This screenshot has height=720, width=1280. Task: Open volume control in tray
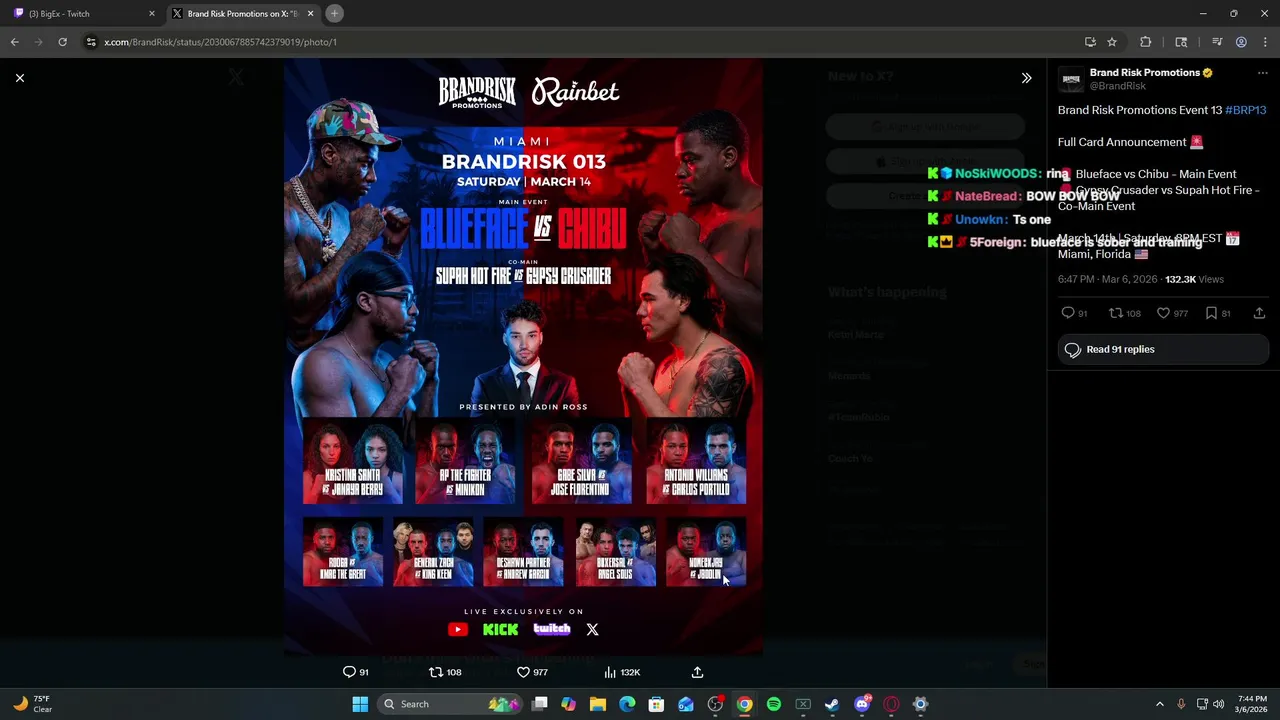point(1218,704)
